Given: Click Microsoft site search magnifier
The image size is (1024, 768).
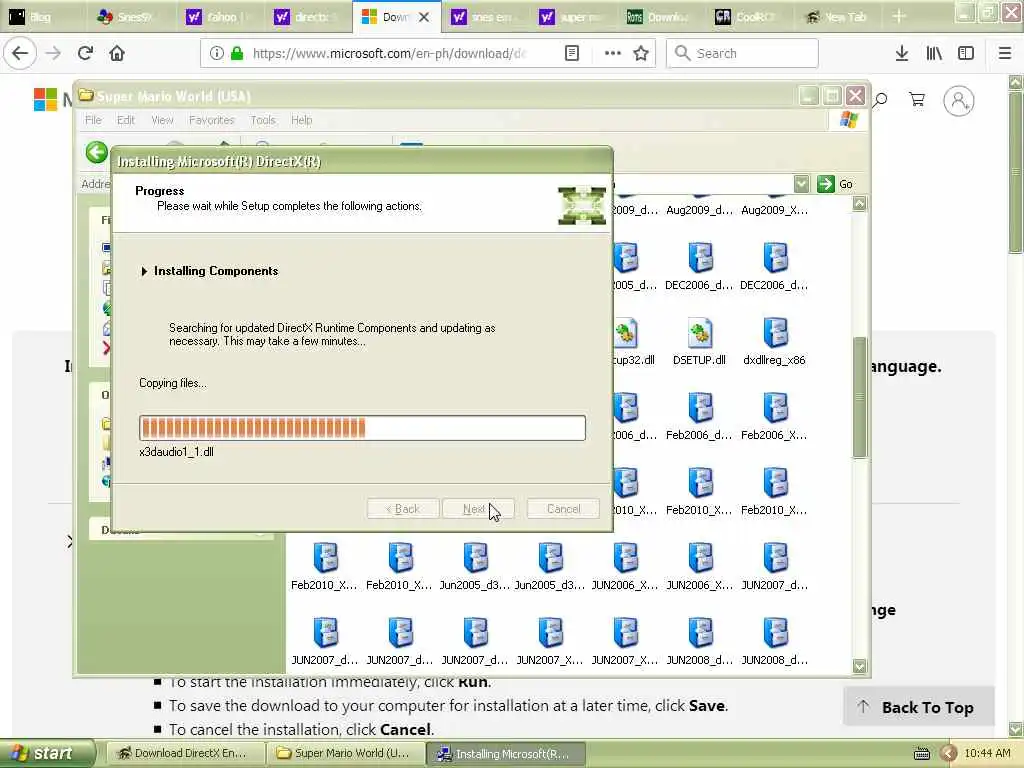Looking at the screenshot, I should click(880, 99).
